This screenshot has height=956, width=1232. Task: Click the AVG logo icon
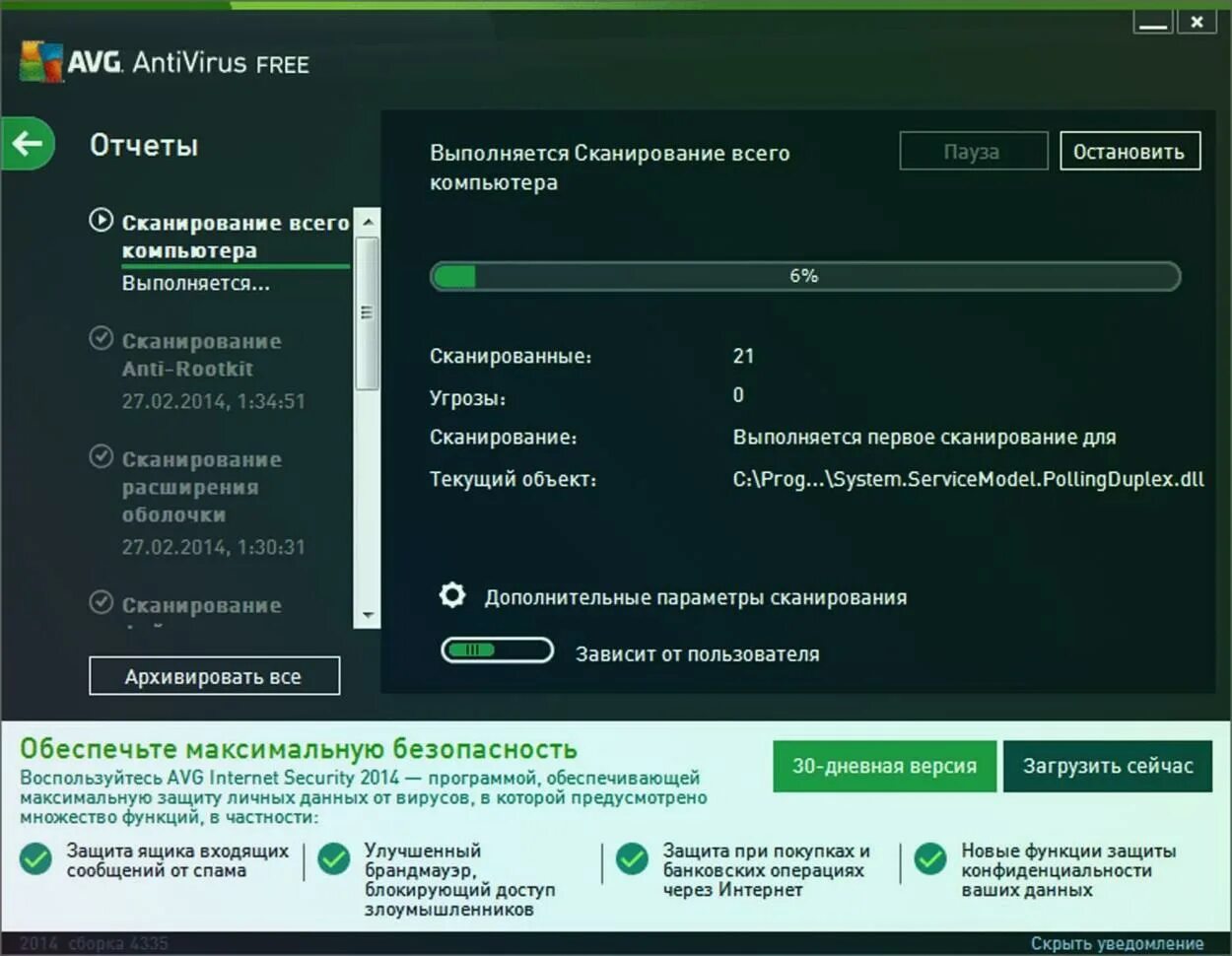40,61
